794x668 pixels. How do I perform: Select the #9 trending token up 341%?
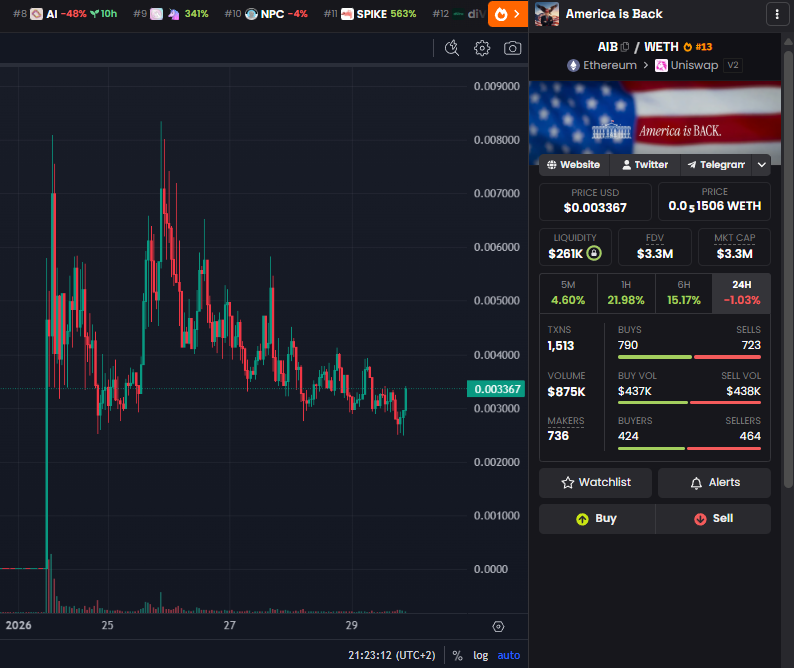171,14
